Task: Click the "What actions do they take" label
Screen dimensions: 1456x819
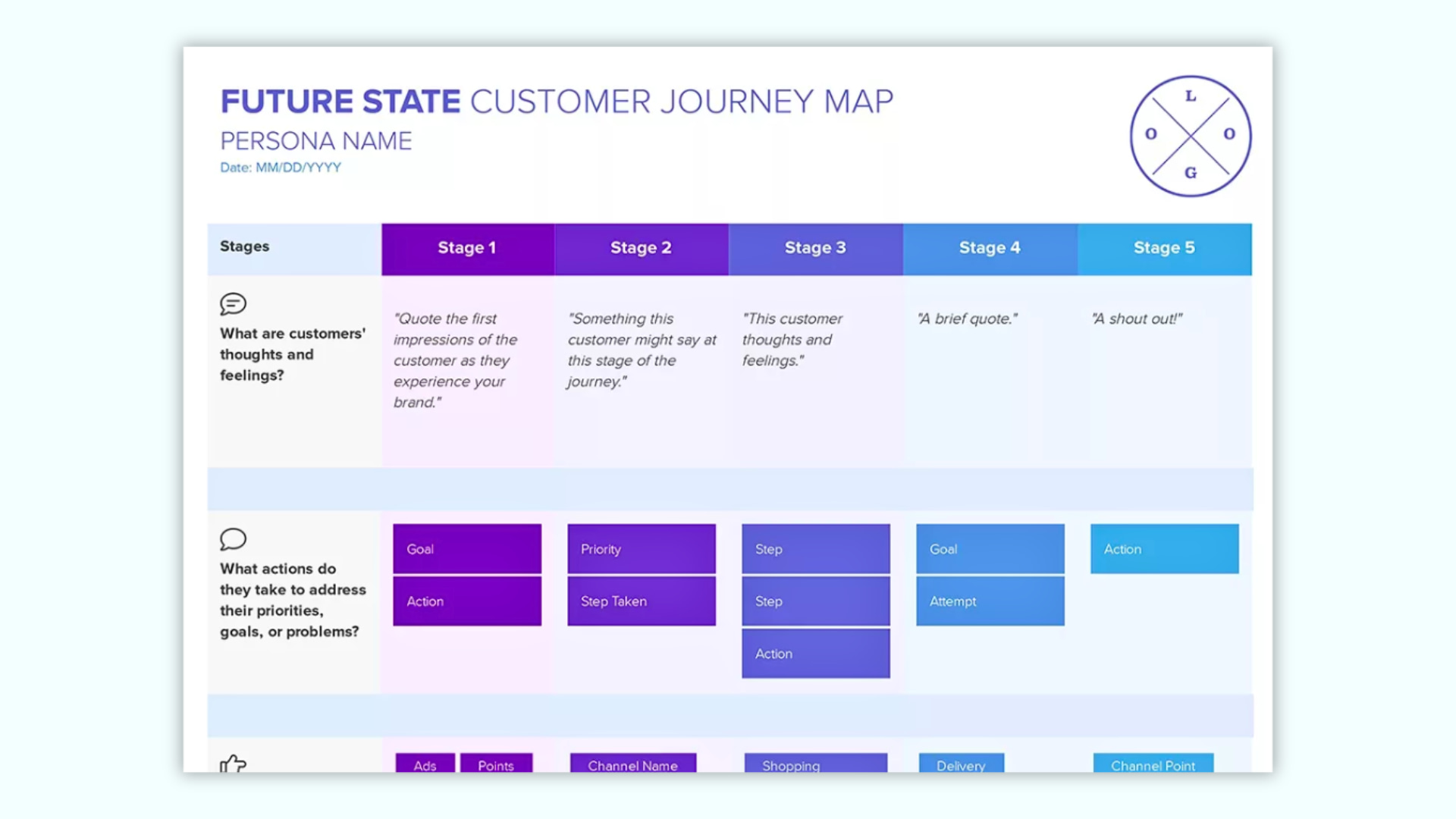Action: (x=293, y=600)
